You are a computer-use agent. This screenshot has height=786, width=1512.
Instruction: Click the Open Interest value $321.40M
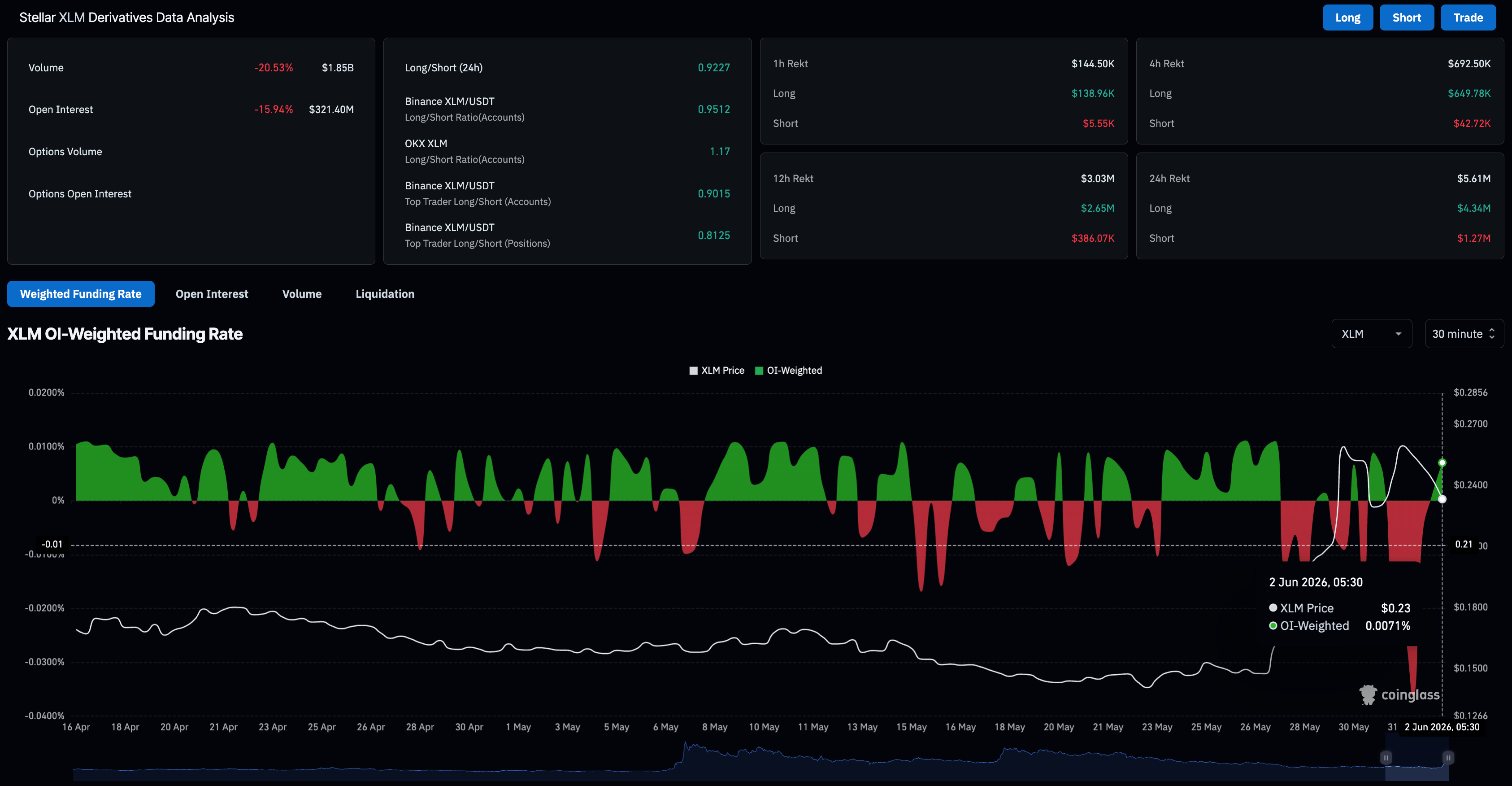(x=331, y=109)
